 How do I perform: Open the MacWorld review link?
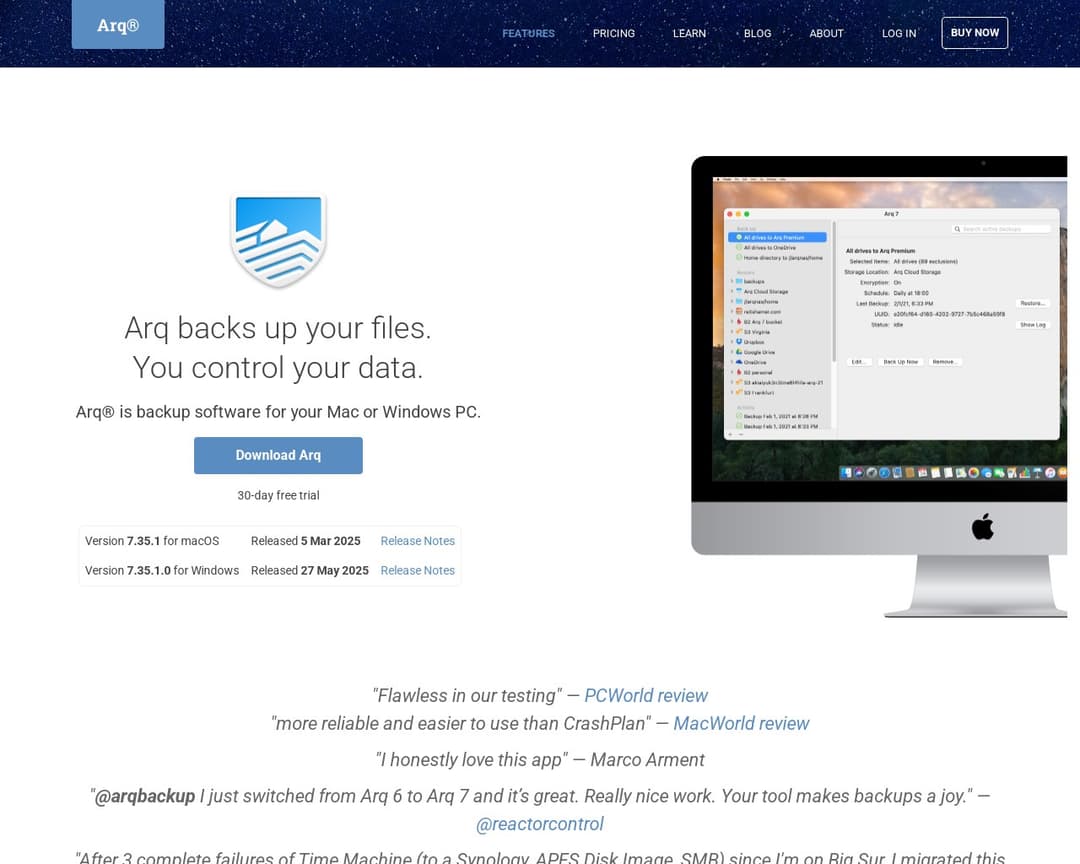point(741,723)
